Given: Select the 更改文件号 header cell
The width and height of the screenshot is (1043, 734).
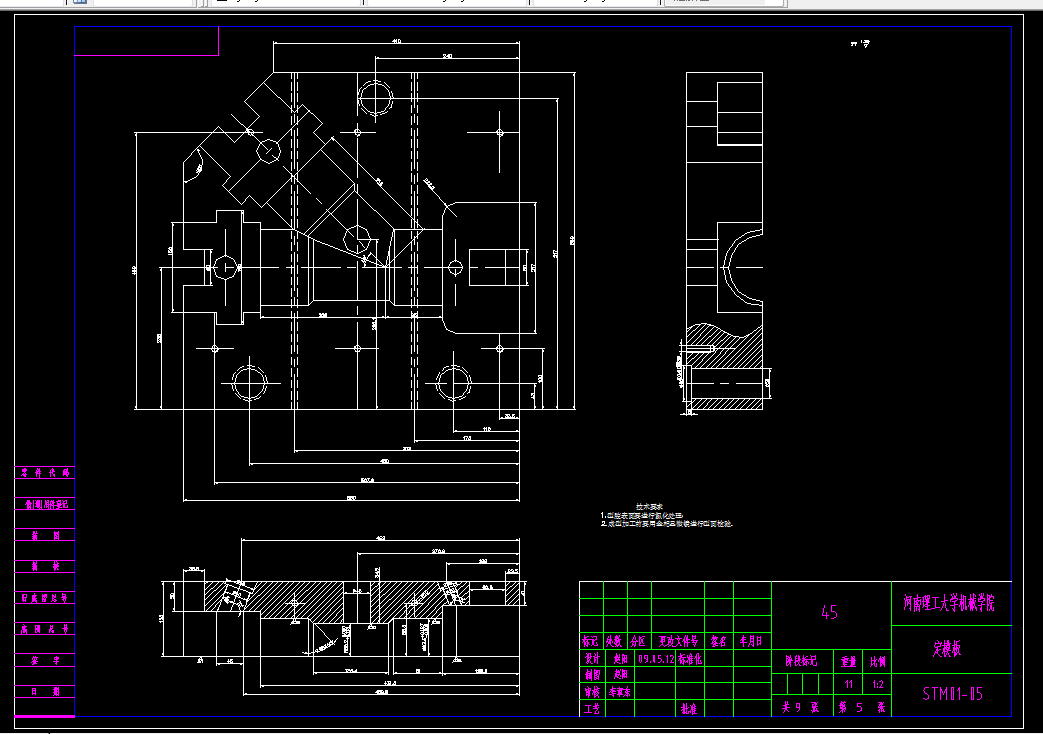Looking at the screenshot, I should (x=678, y=641).
